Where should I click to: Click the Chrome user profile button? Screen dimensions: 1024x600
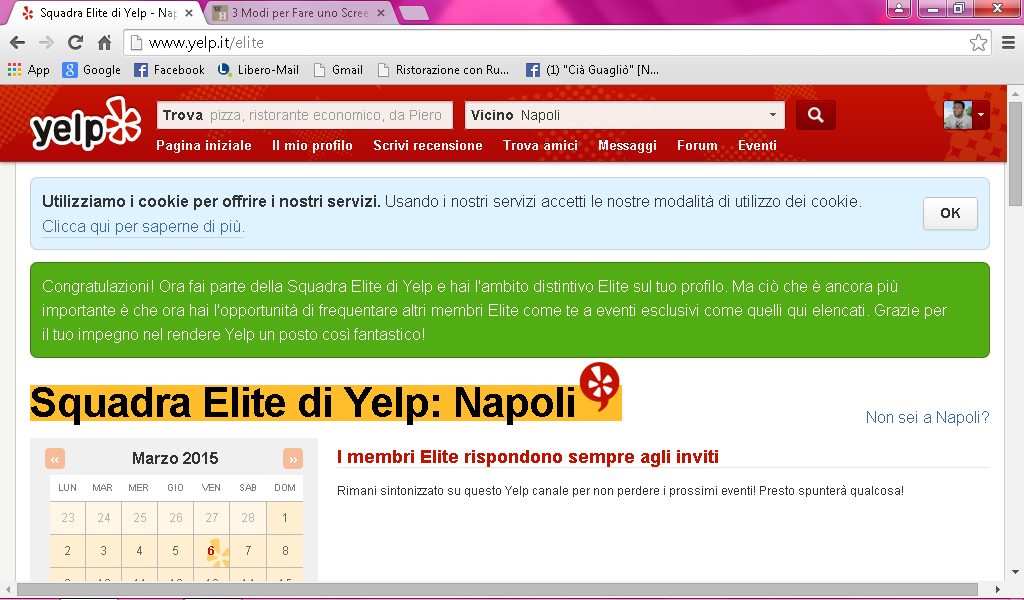899,8
